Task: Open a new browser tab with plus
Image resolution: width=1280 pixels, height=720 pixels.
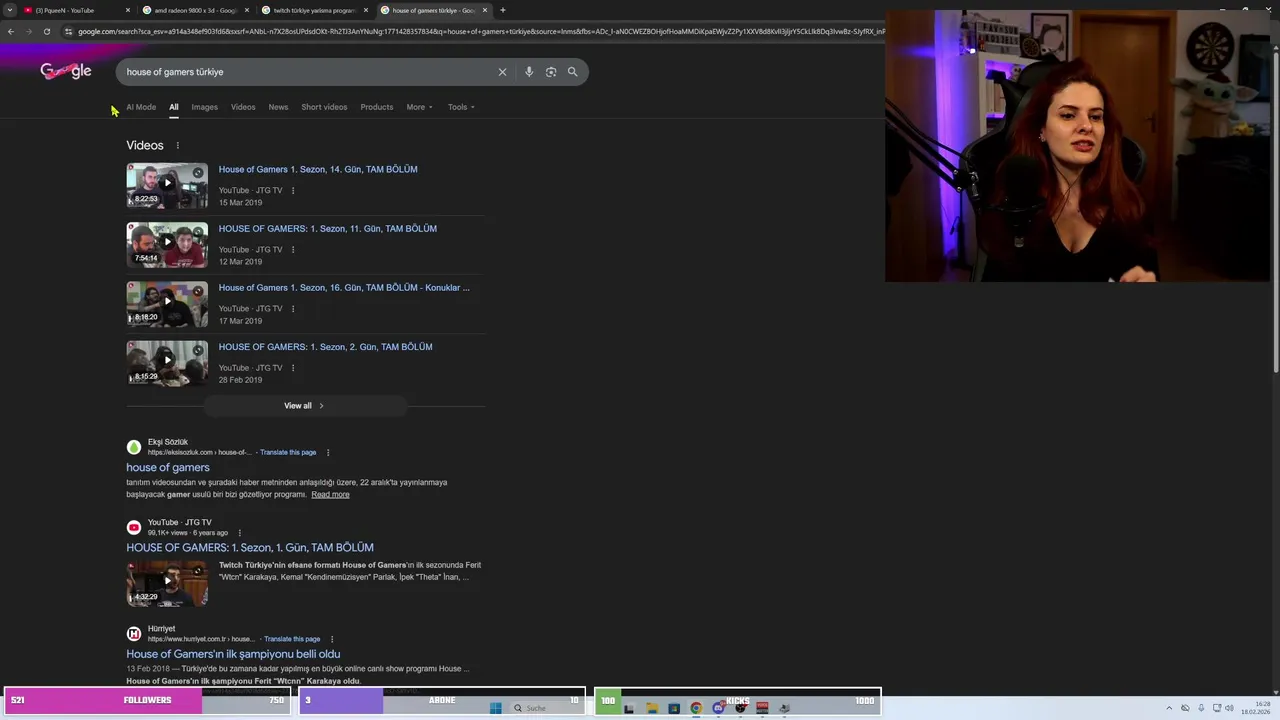Action: [502, 10]
